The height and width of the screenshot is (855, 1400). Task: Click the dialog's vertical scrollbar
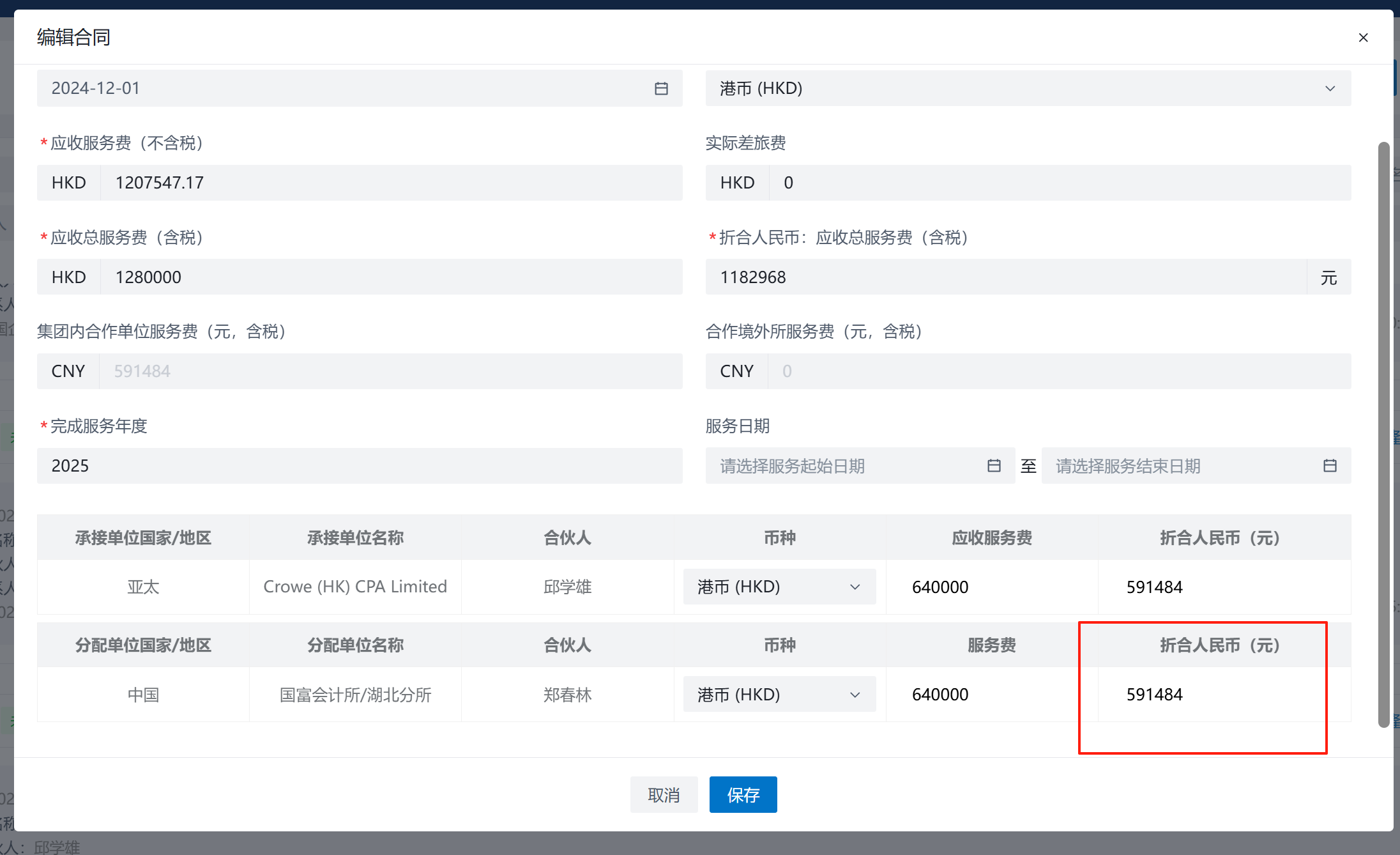(1383, 435)
